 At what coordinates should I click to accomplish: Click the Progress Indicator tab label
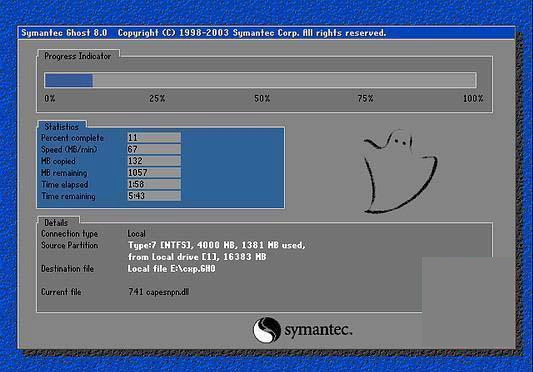pyautogui.click(x=78, y=56)
